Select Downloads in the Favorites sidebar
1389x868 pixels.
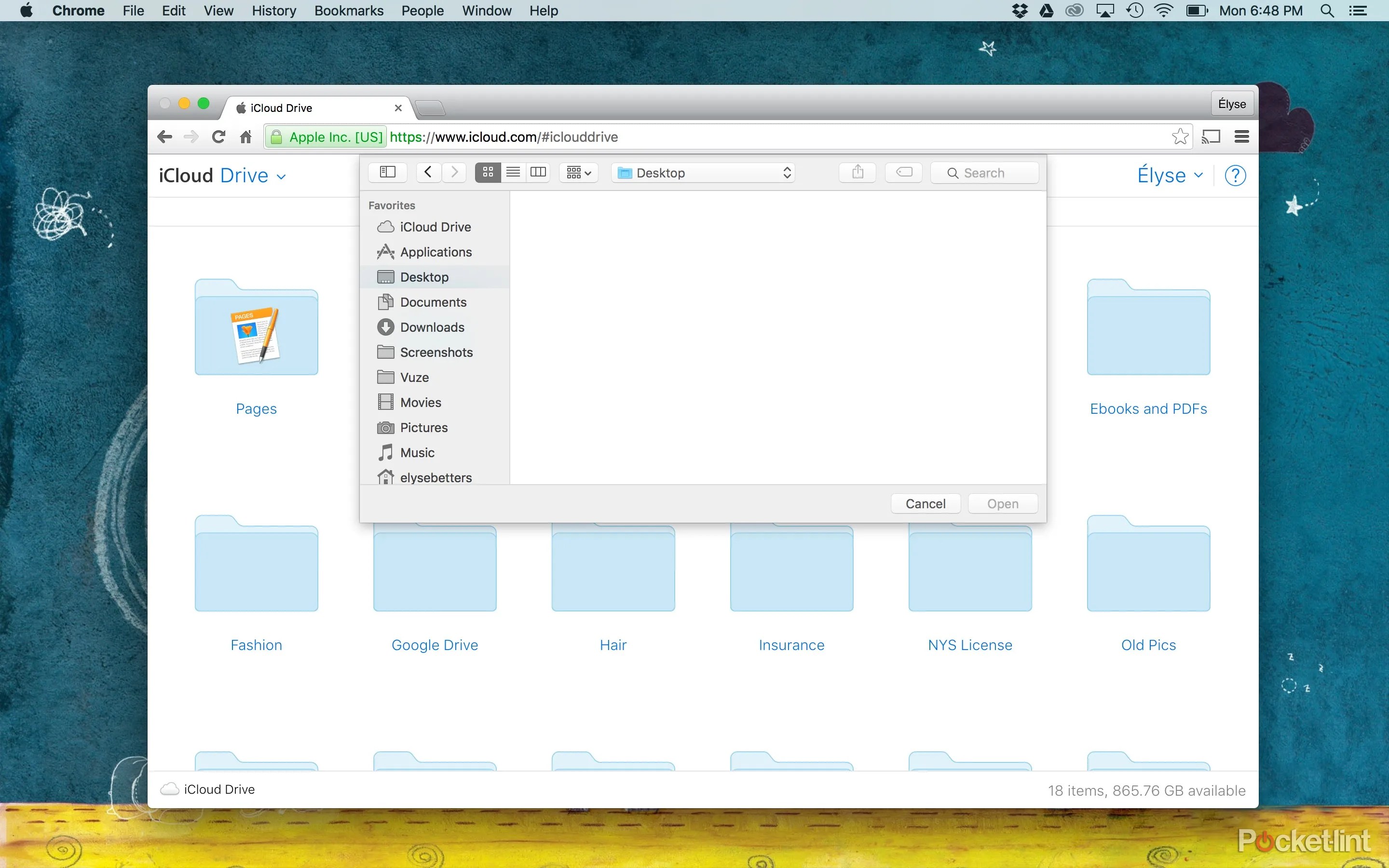point(432,327)
